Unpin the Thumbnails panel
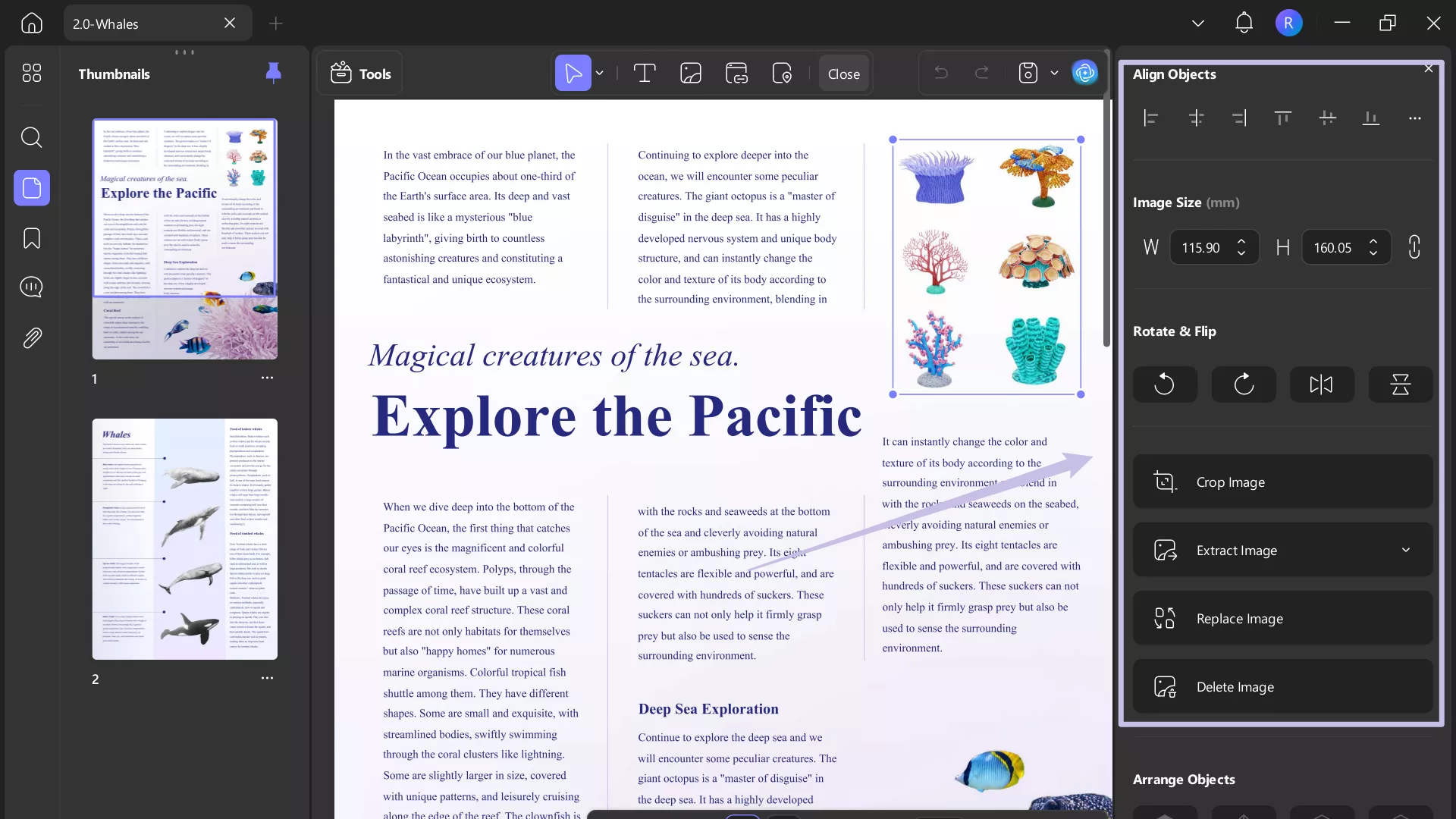Viewport: 1456px width, 819px height. point(274,73)
